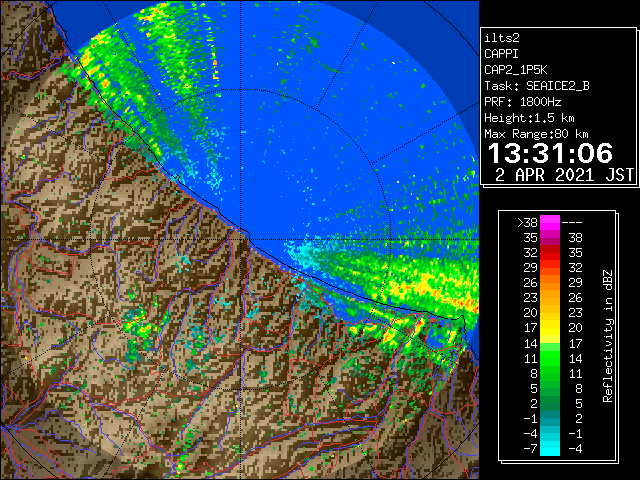Click '14' in the legend's left column
This screenshot has height=480, width=640.
[531, 343]
